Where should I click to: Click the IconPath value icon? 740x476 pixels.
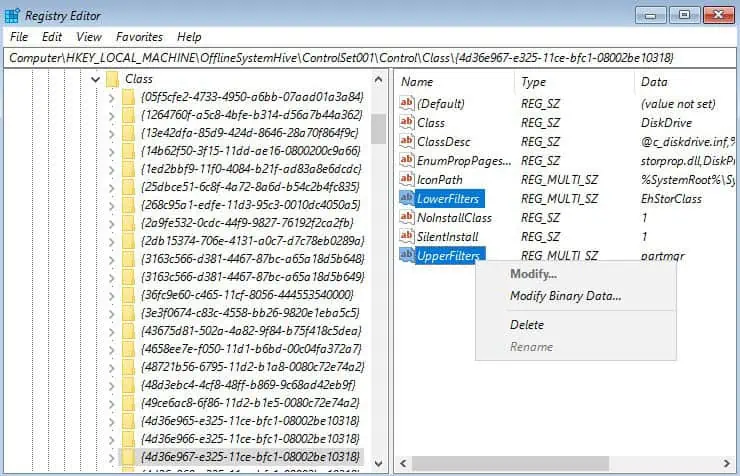(x=406, y=179)
